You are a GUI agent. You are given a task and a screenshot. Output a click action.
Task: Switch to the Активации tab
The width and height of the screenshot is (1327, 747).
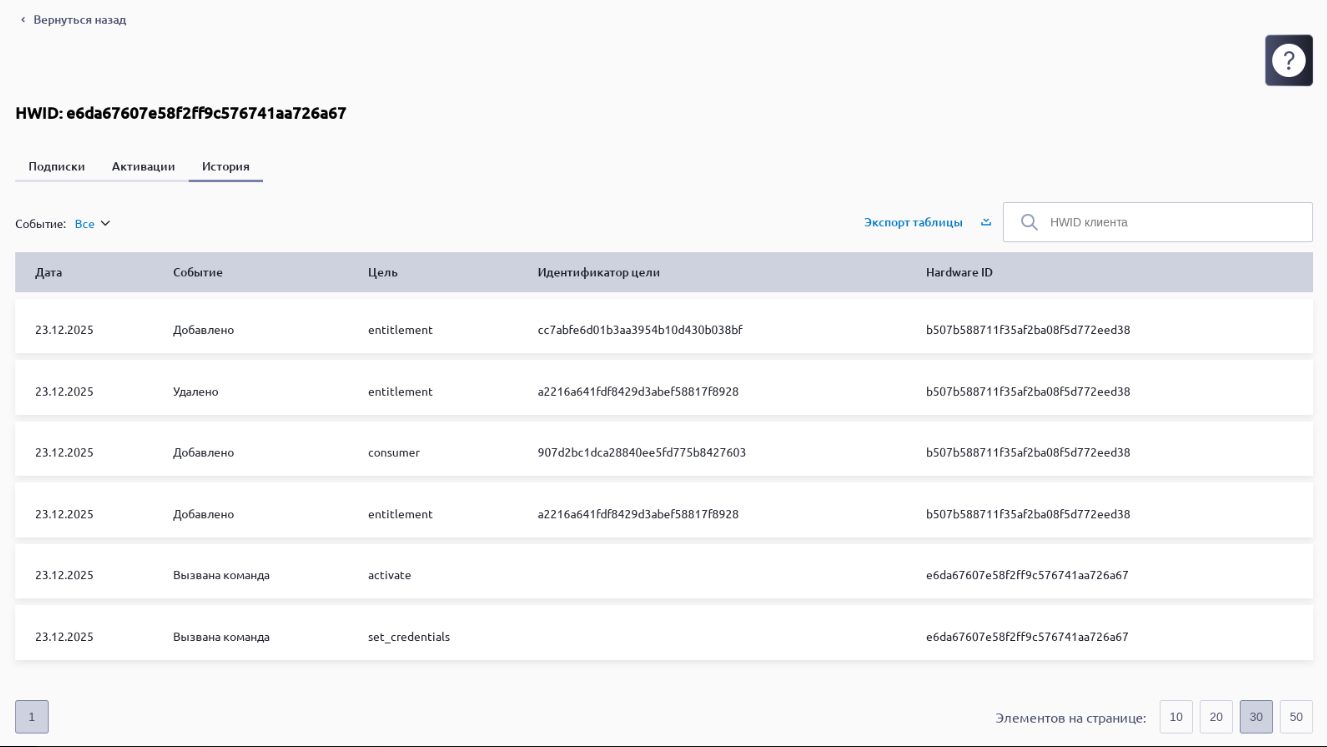[x=143, y=167]
